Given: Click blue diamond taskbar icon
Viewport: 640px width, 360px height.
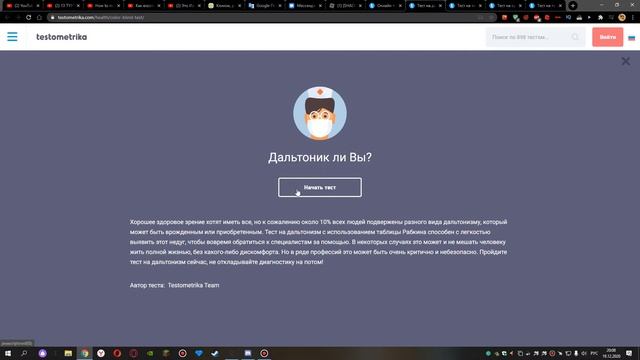Looking at the screenshot, I should pos(199,353).
